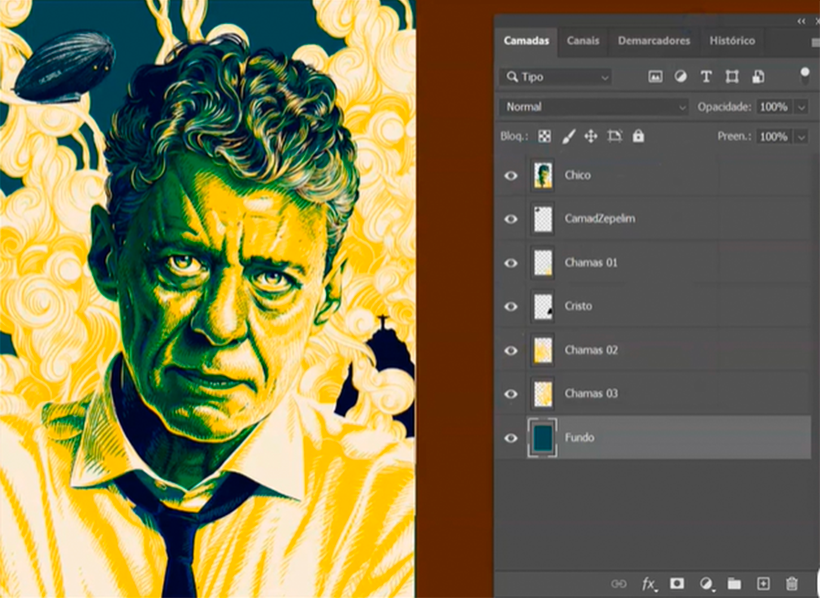Switch to the Canais tab
This screenshot has height=598, width=820.
[583, 41]
